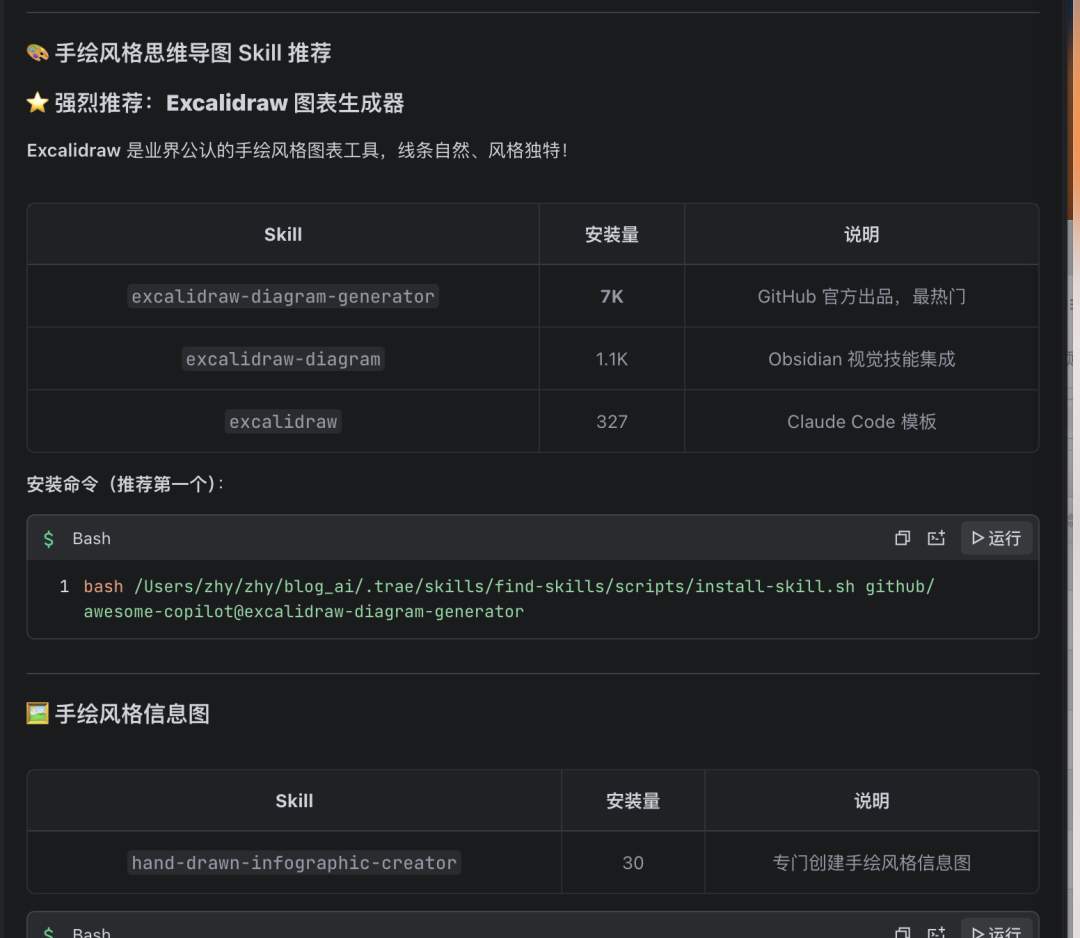This screenshot has width=1080, height=938.
Task: Click the 安装量 header above 30
Action: coord(633,801)
